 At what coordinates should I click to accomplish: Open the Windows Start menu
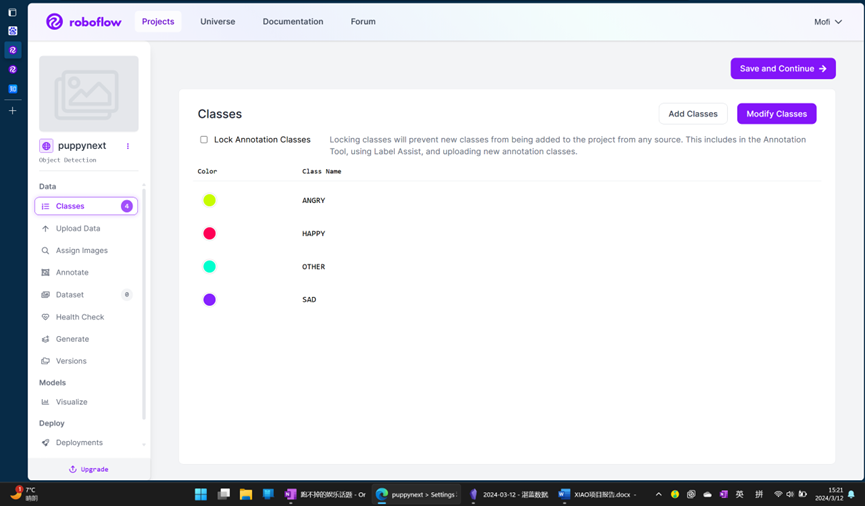201,494
